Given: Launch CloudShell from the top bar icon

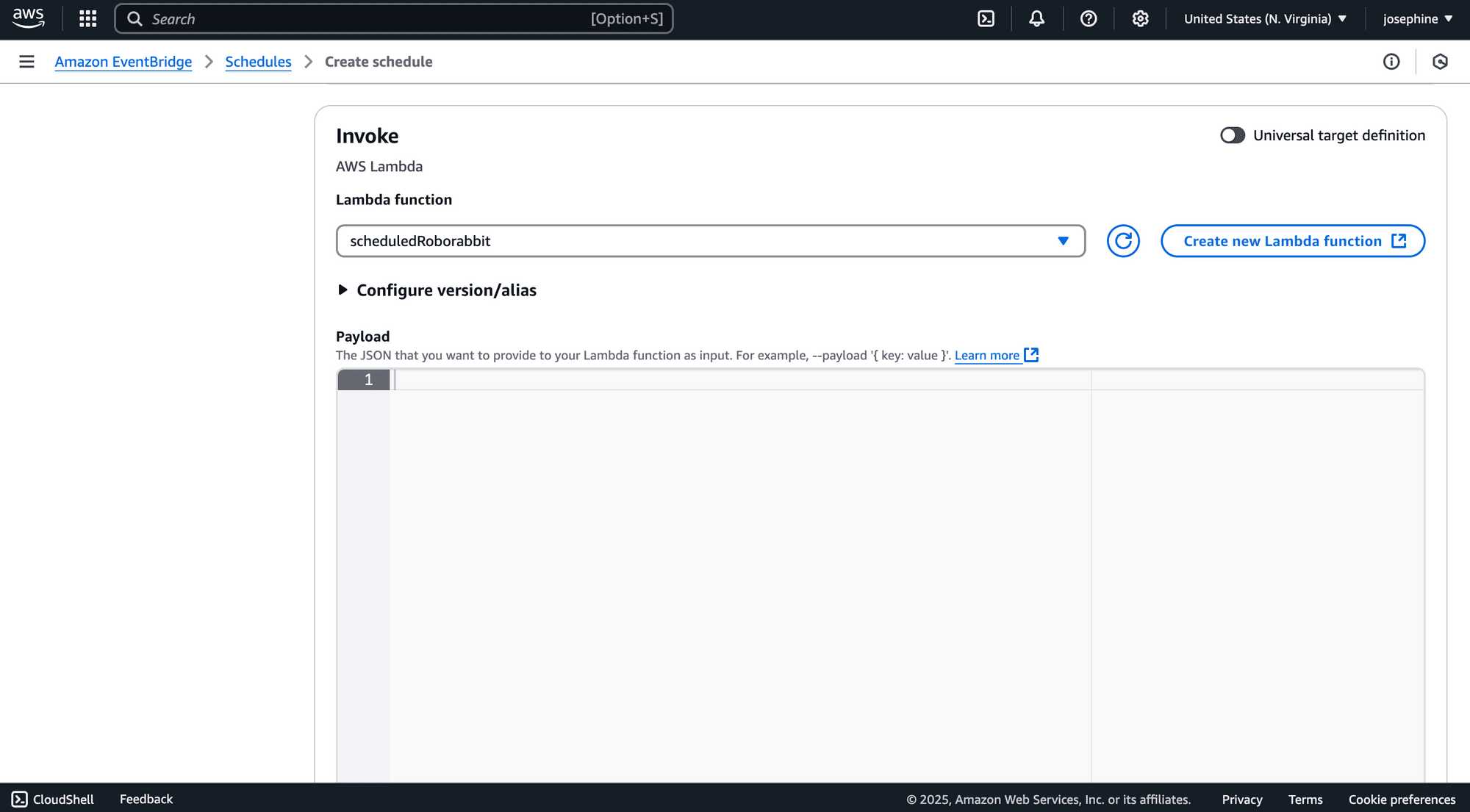Looking at the screenshot, I should [x=986, y=19].
